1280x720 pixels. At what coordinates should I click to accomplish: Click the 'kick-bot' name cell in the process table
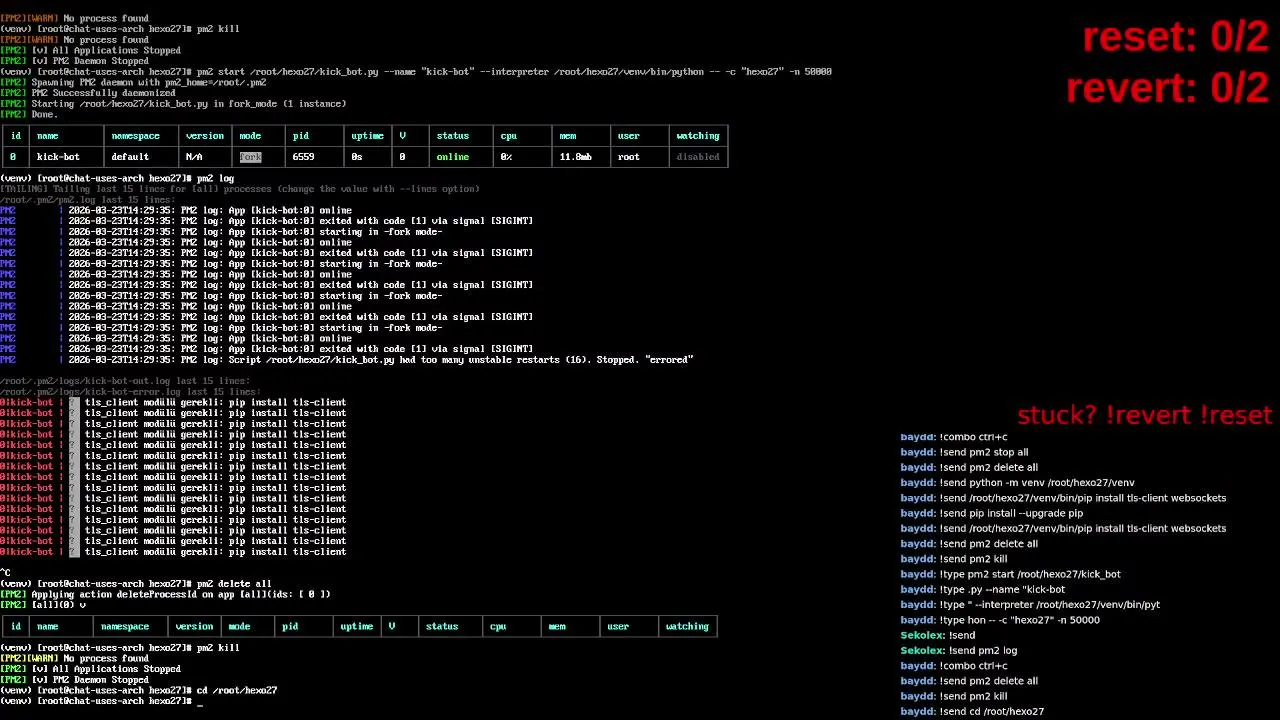[x=58, y=157]
